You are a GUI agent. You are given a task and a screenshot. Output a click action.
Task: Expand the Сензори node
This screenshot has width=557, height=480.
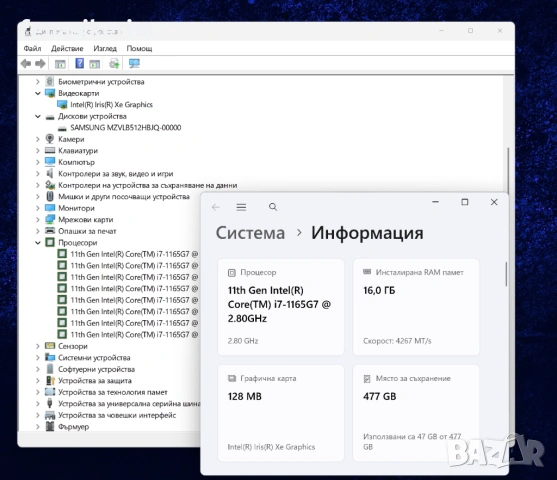pos(38,346)
